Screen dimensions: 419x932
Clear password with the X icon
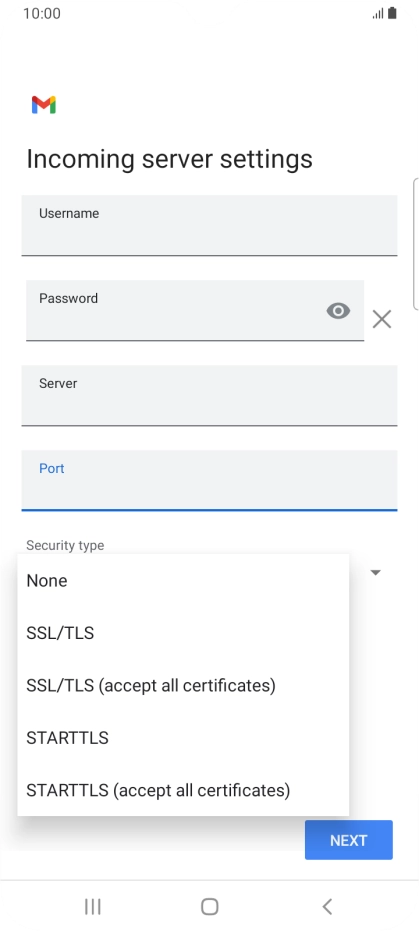[x=382, y=319]
